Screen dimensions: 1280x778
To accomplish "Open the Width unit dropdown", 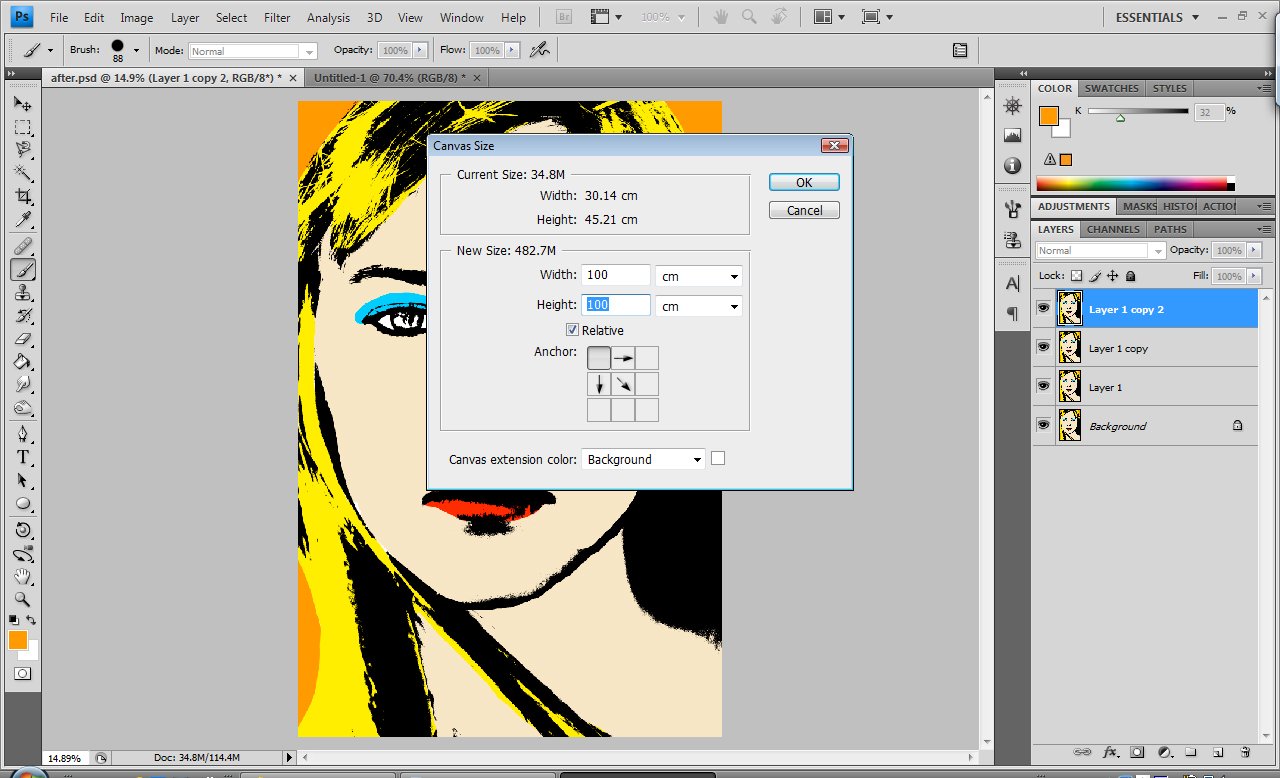I will pyautogui.click(x=698, y=276).
